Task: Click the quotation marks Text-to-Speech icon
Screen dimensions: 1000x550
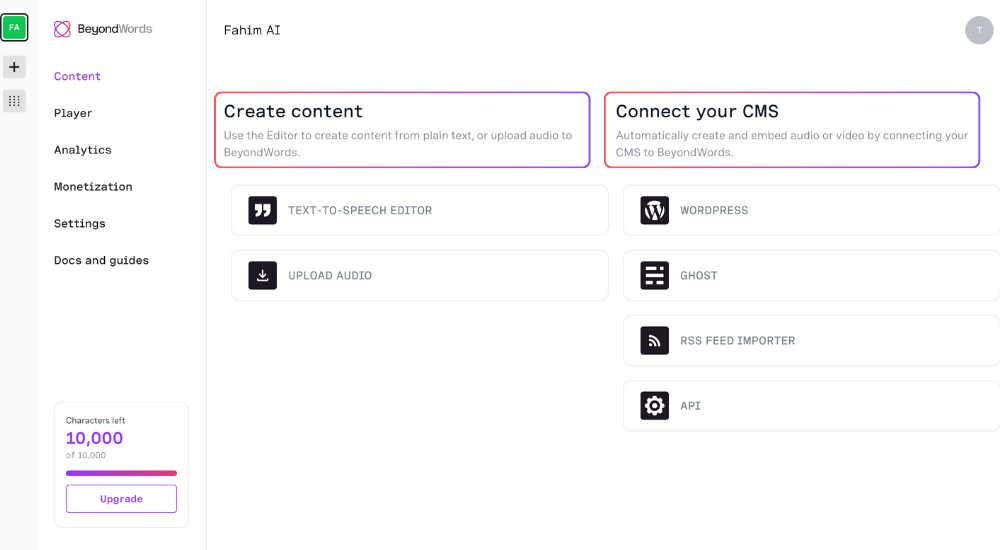Action: tap(262, 210)
